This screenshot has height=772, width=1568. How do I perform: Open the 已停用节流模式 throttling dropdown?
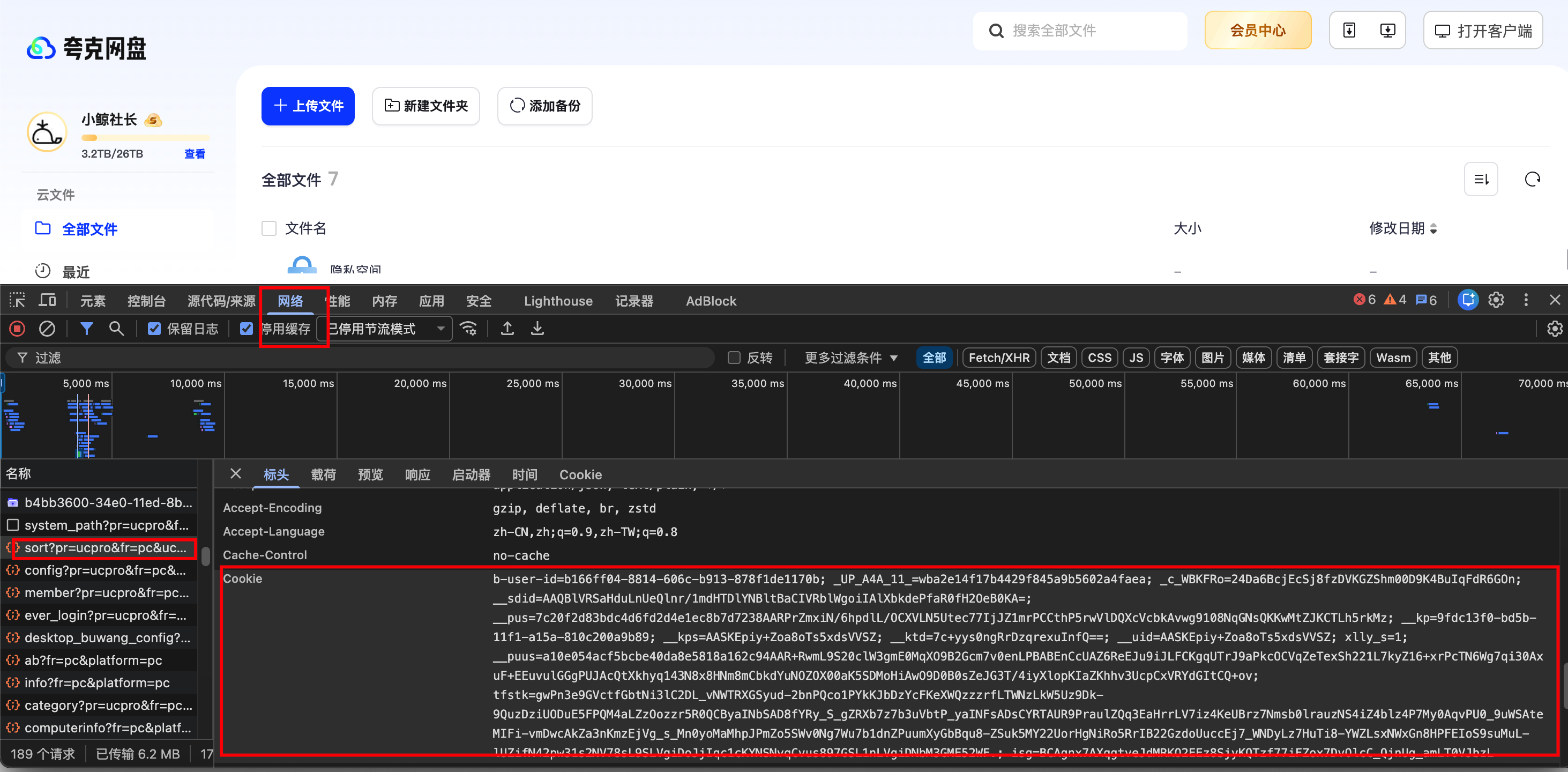(385, 329)
